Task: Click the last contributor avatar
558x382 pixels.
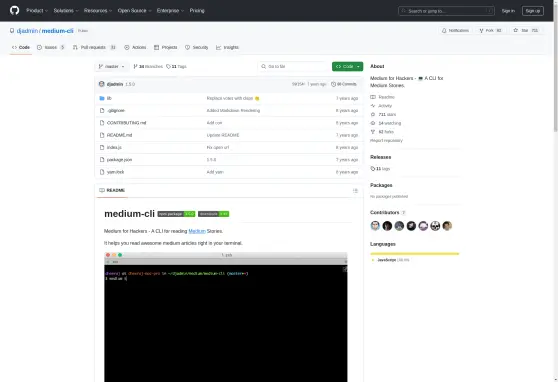Action: 447,226
